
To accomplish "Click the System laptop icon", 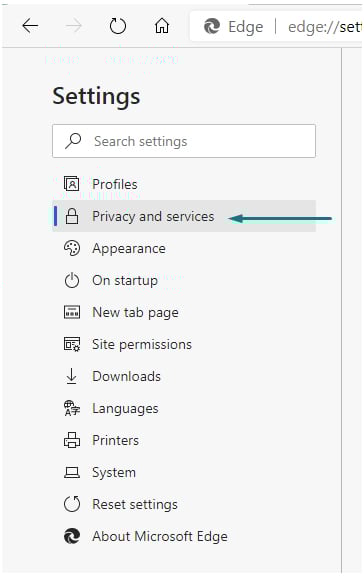I will click(72, 472).
